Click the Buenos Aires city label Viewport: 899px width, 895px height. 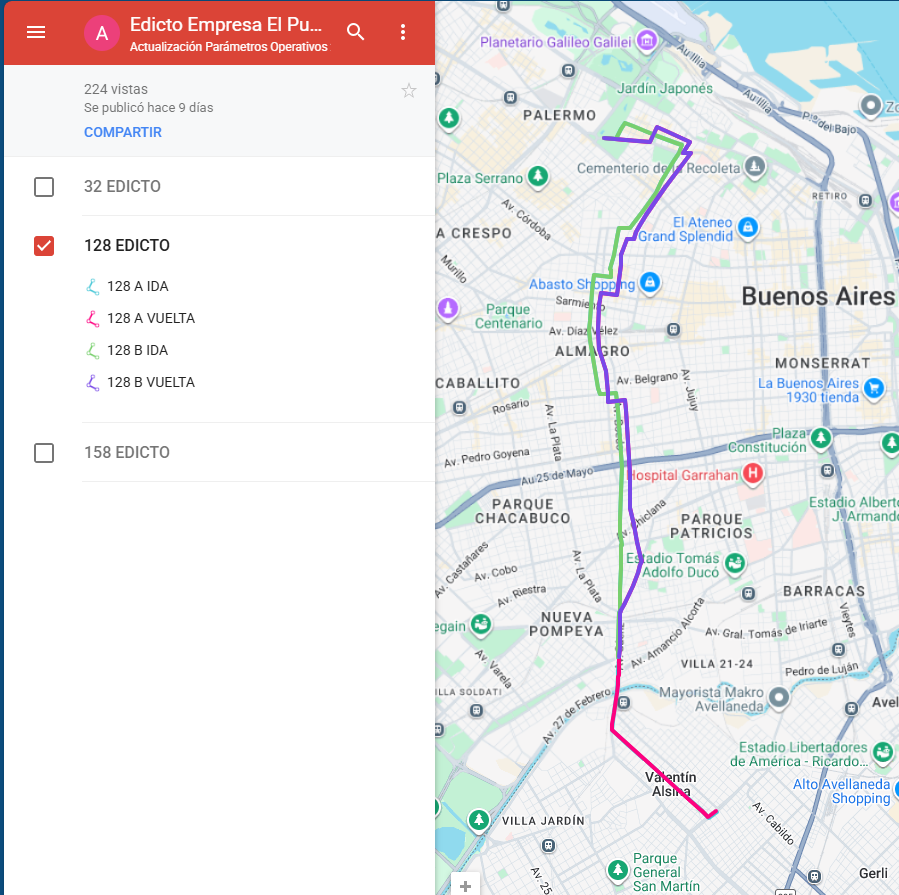coord(818,296)
